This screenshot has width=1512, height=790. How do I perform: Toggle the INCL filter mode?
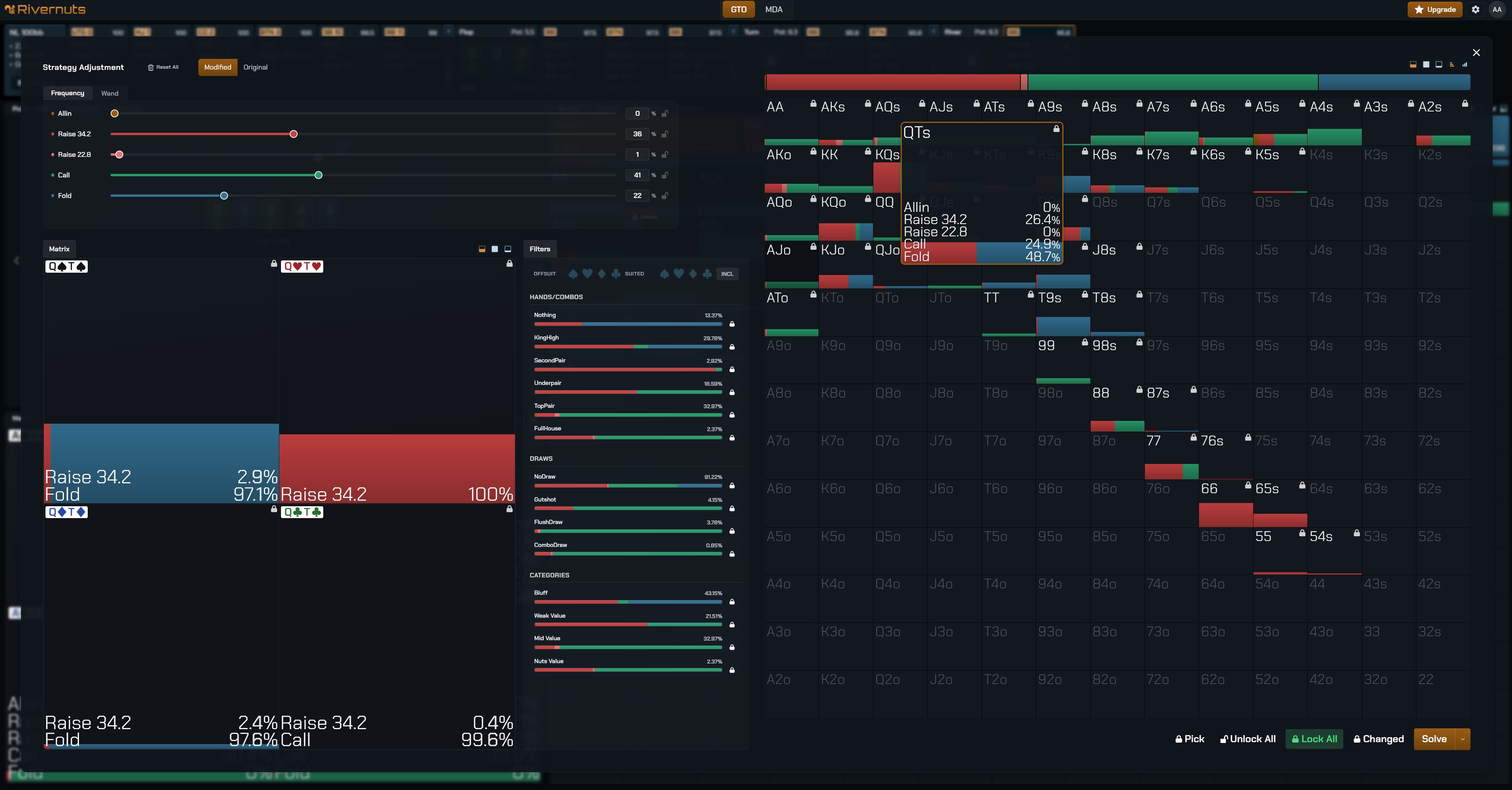pos(727,273)
